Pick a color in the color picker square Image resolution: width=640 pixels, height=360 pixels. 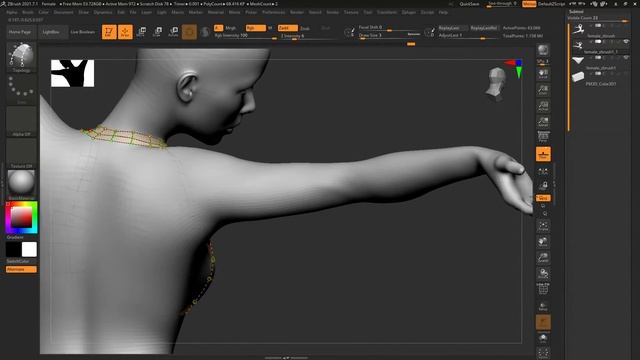pyautogui.click(x=21, y=217)
